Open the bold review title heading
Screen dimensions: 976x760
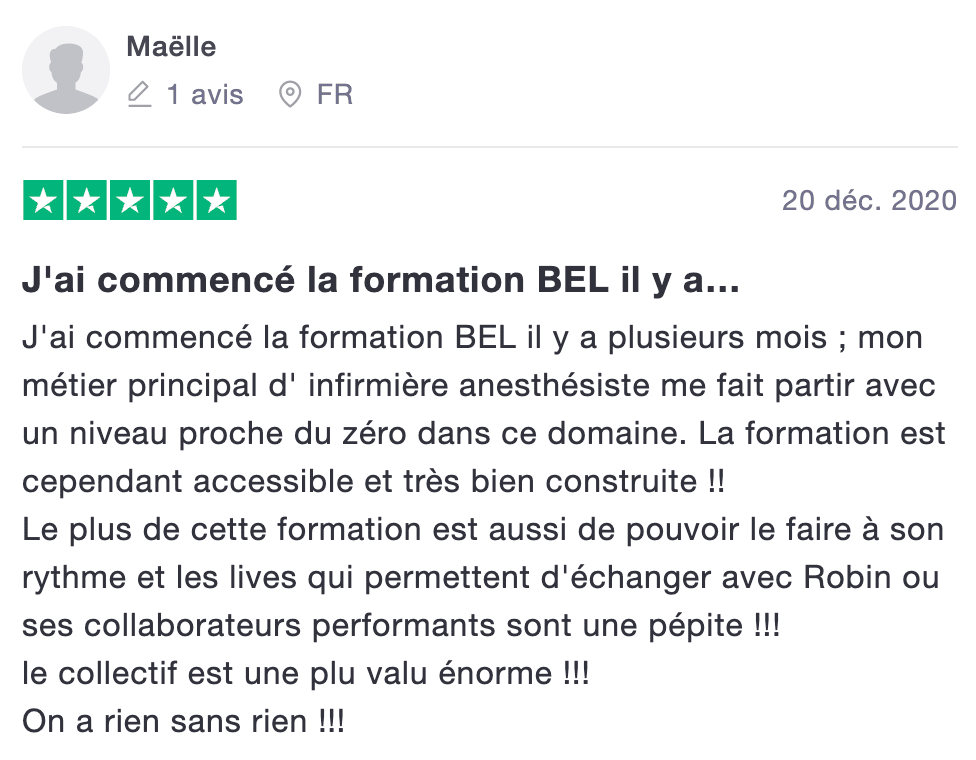[x=381, y=281]
